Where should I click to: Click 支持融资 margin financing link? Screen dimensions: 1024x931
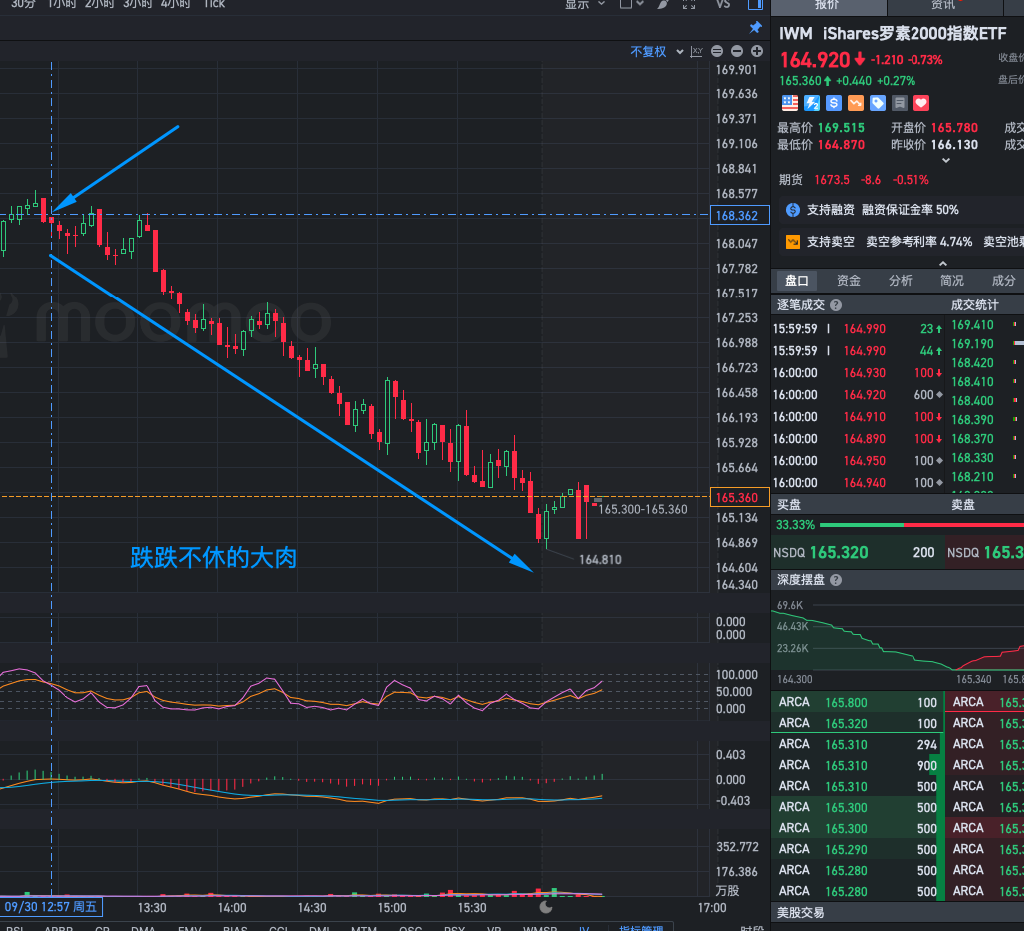[831, 210]
